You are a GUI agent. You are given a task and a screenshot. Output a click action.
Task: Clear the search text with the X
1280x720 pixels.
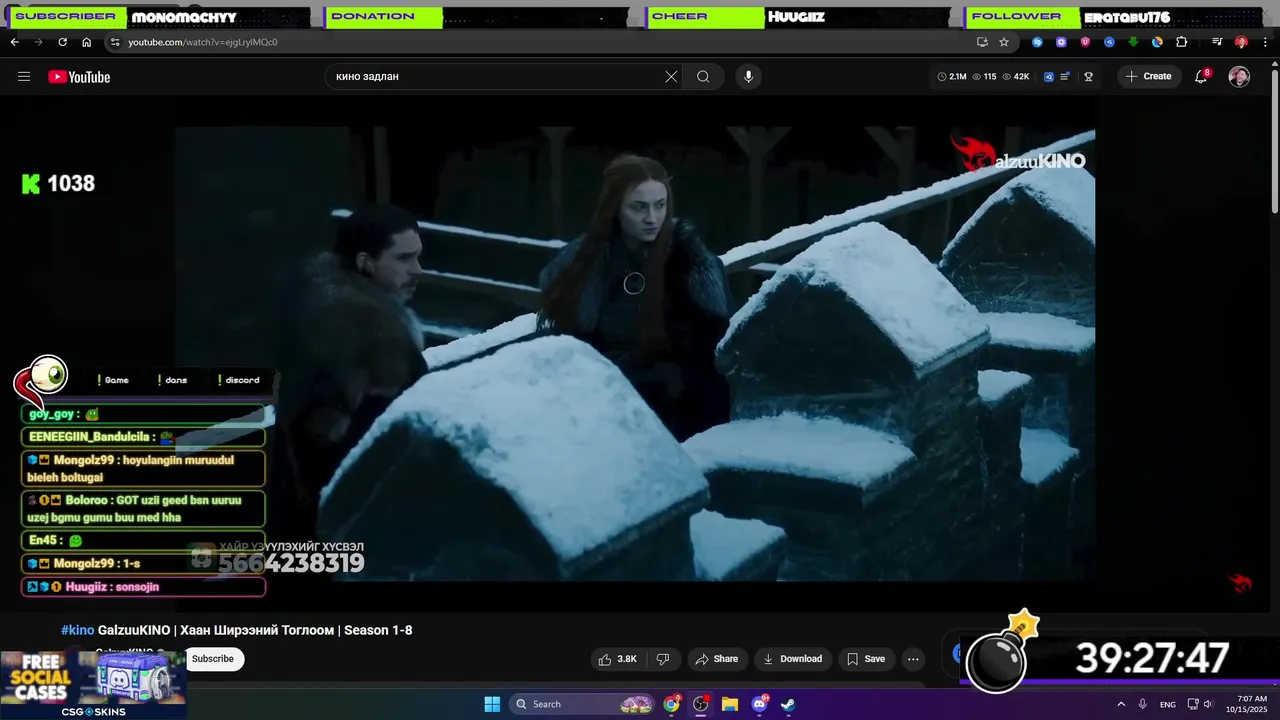(671, 77)
